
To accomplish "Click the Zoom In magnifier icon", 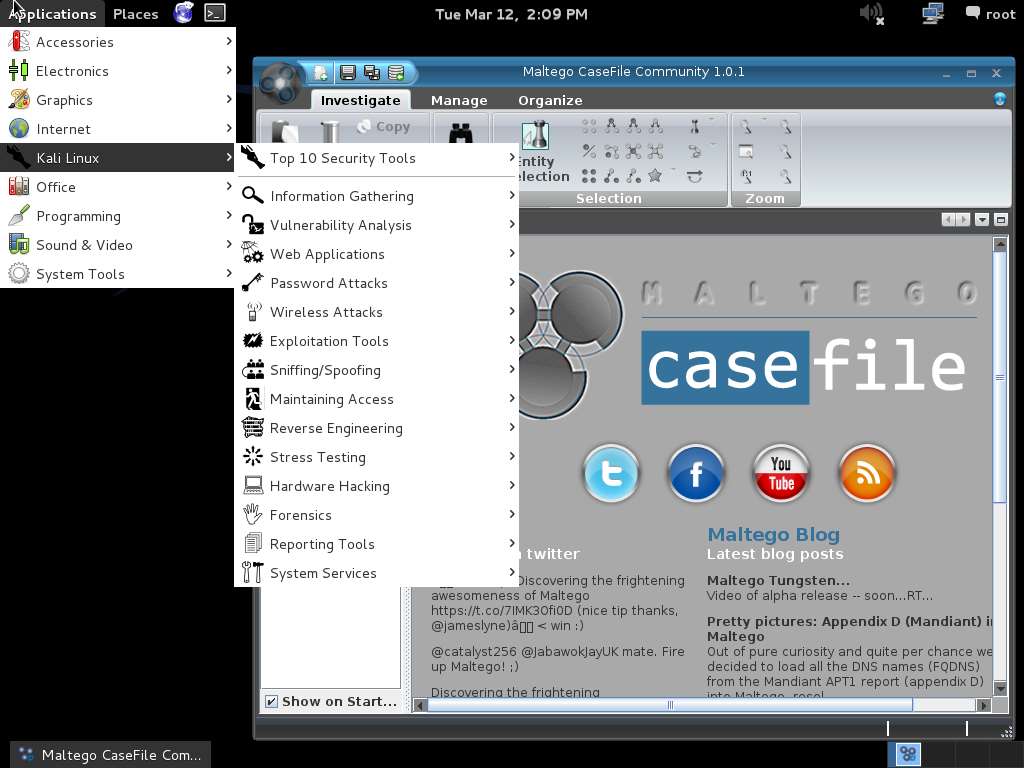I will click(745, 126).
